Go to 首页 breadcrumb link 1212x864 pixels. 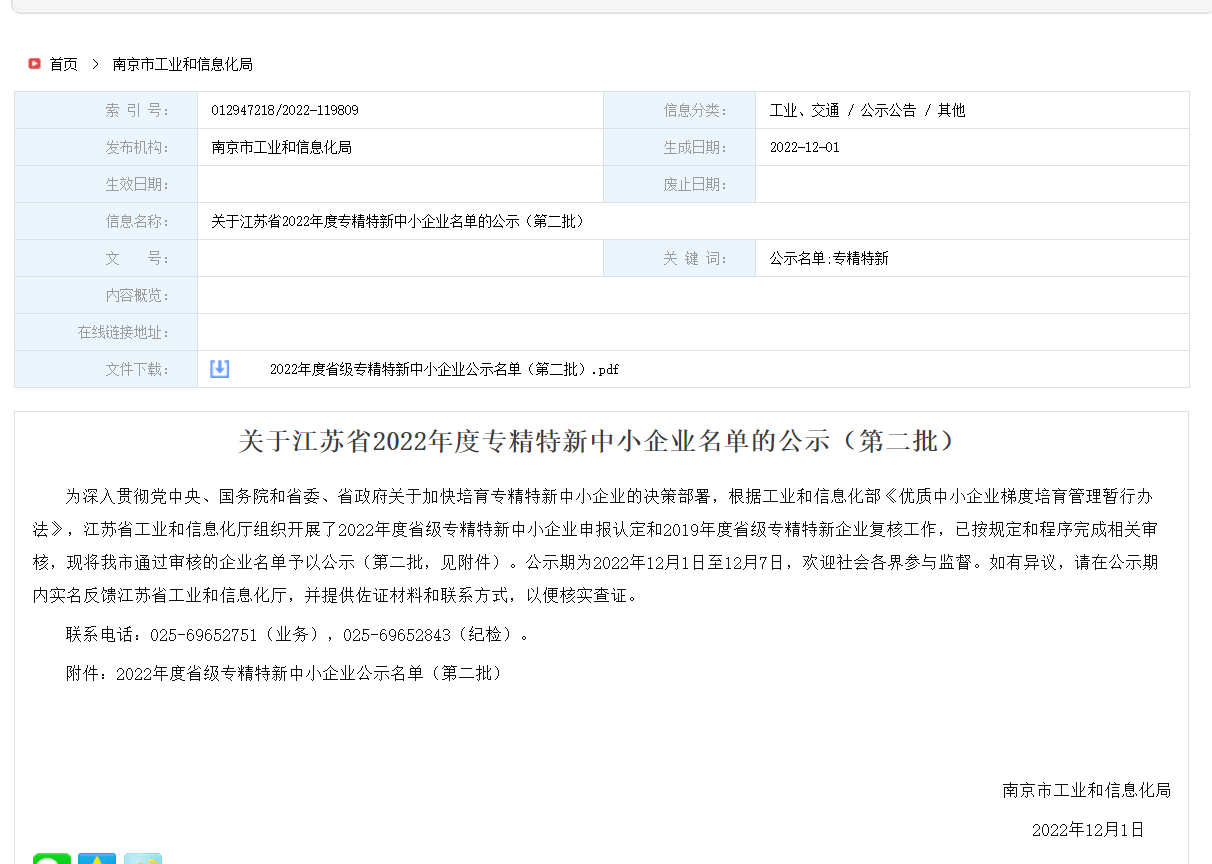click(x=64, y=64)
